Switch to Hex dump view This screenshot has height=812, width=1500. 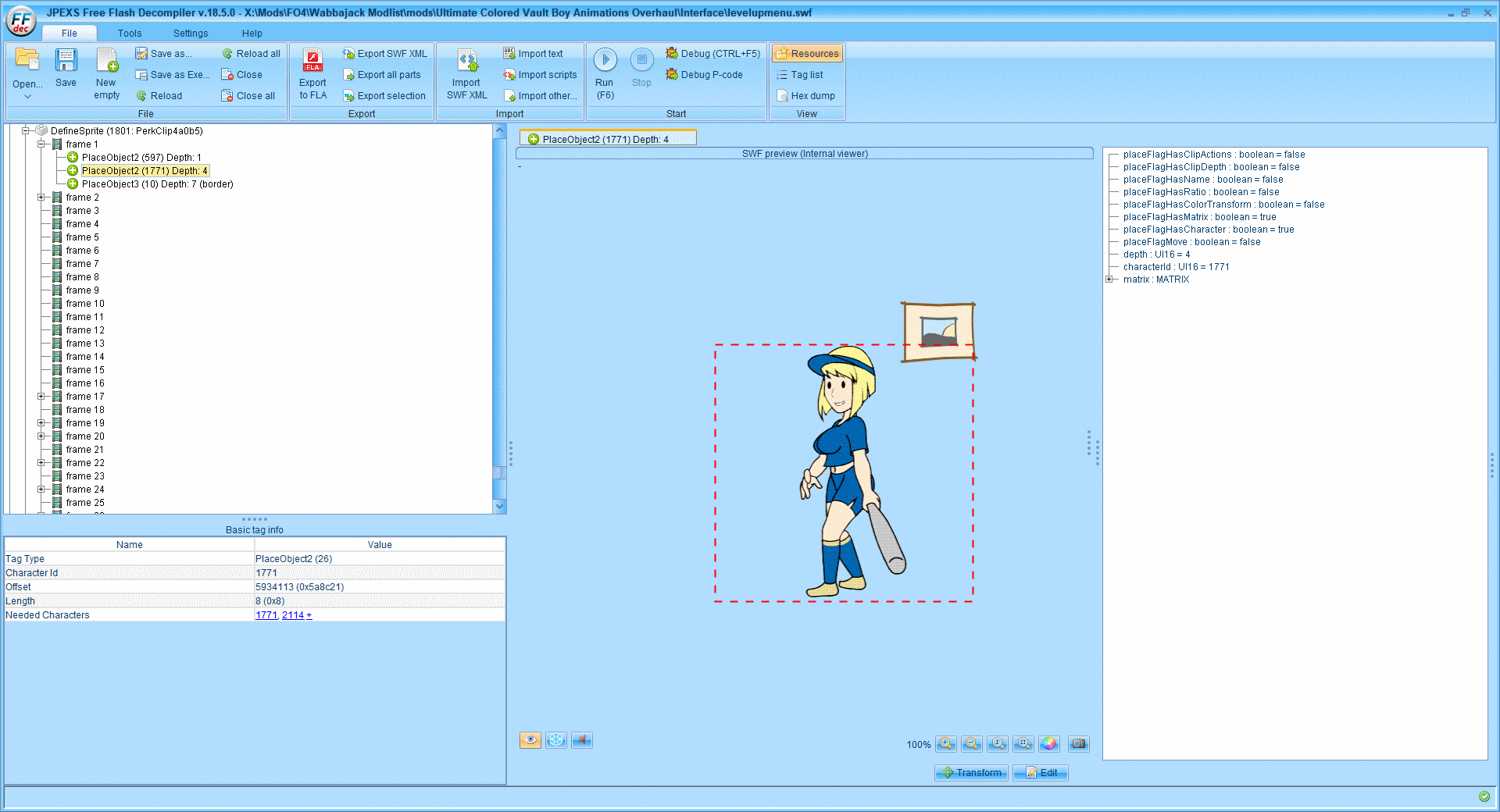tap(805, 96)
